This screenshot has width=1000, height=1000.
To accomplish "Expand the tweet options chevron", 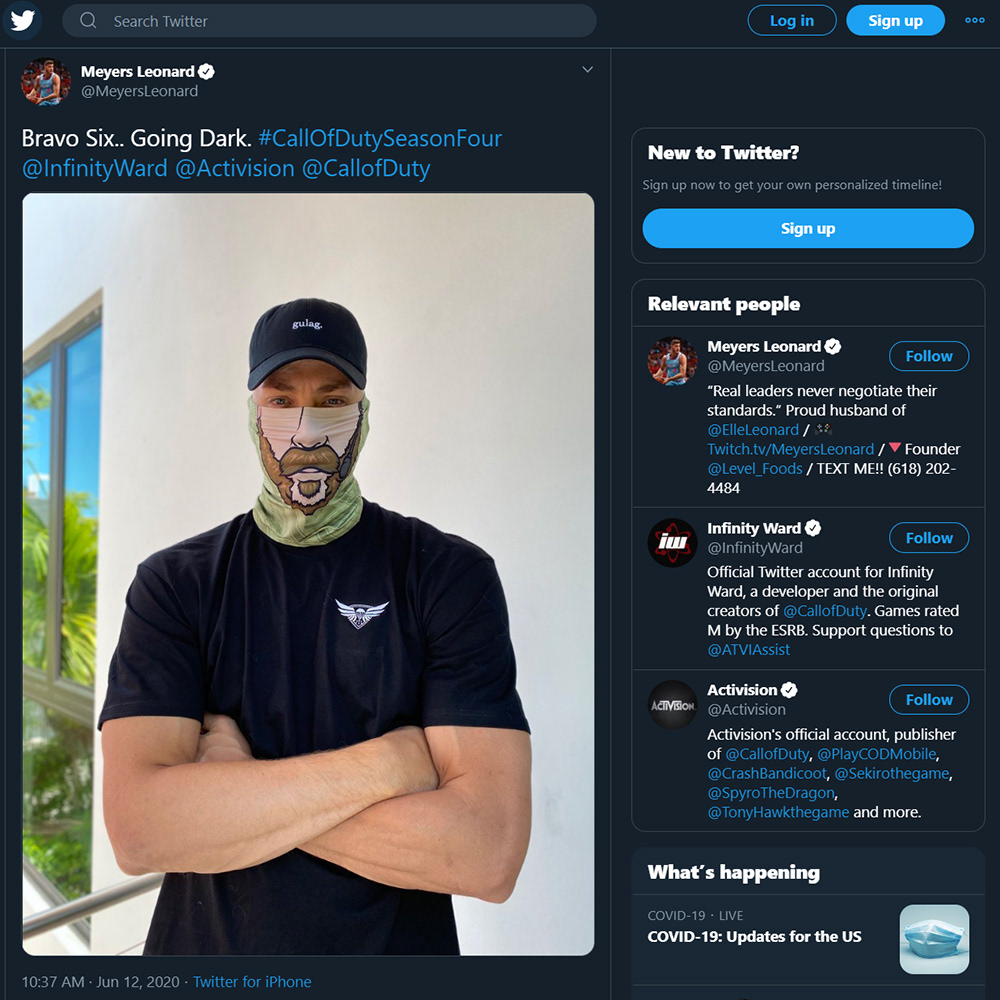I will coord(588,70).
